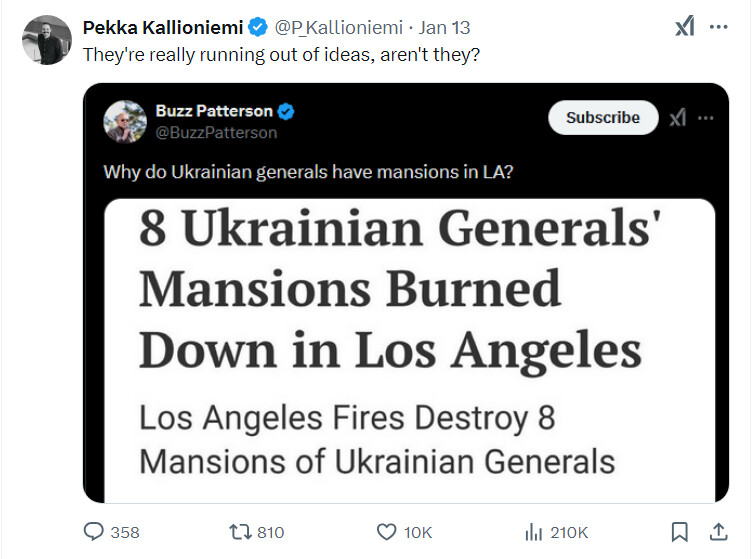Click Pekka's blue verified badge
Image resolution: width=756 pixels, height=559 pixels.
(258, 27)
